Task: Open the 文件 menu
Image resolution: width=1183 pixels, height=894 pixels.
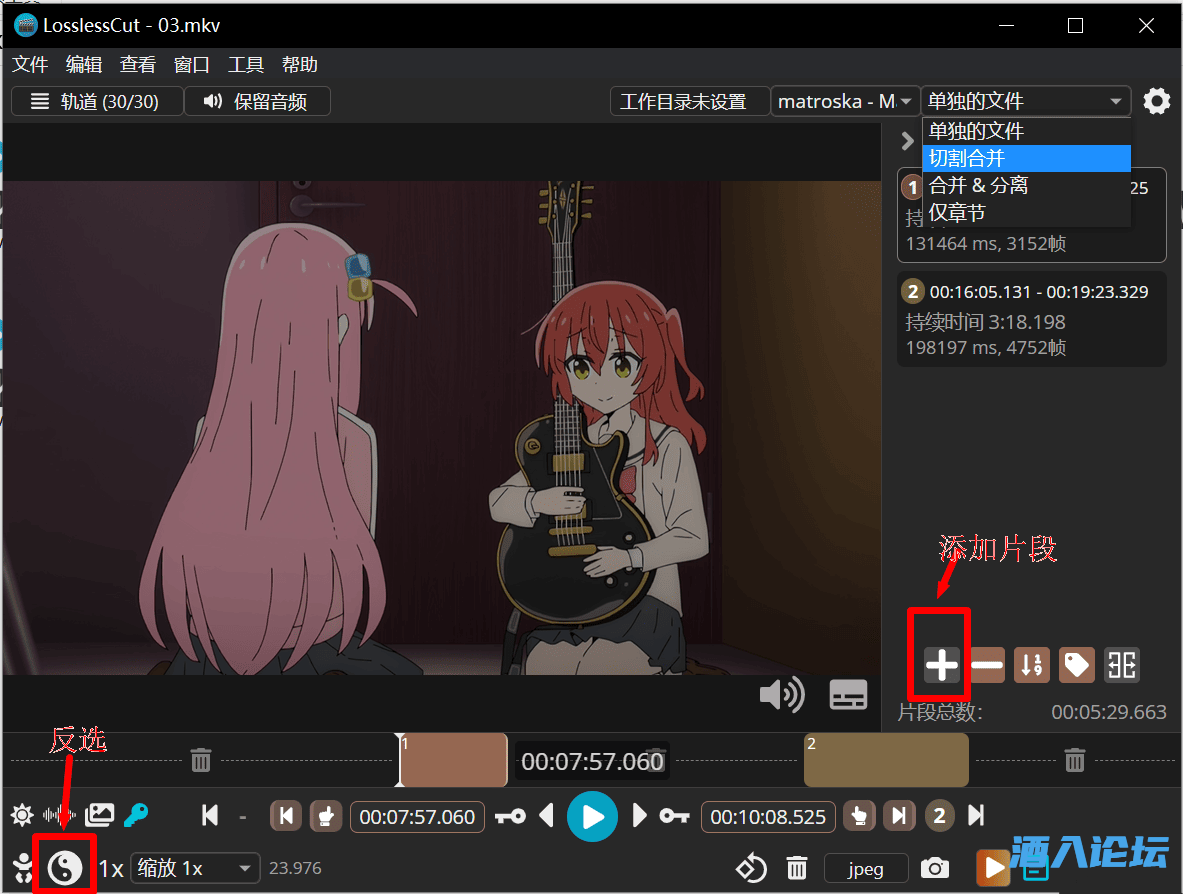Action: pos(30,65)
